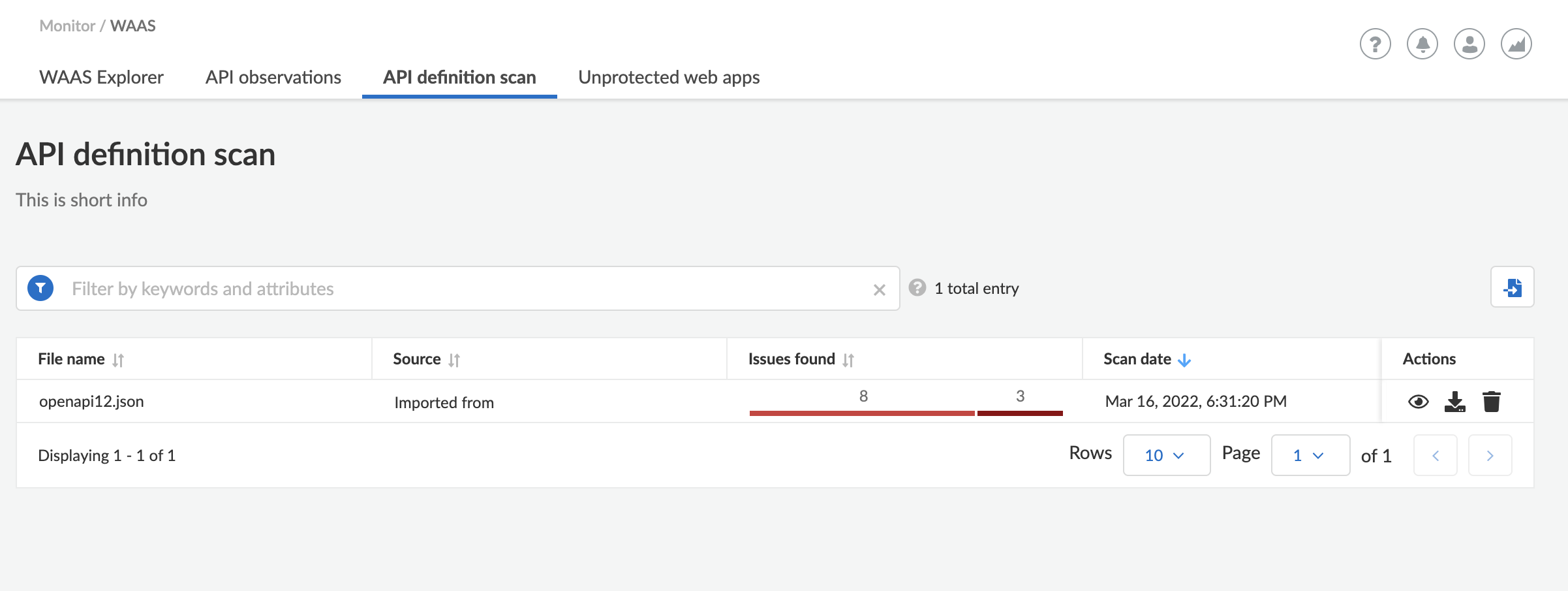The image size is (1568, 591).
Task: Open the user profile icon
Action: (1469, 44)
